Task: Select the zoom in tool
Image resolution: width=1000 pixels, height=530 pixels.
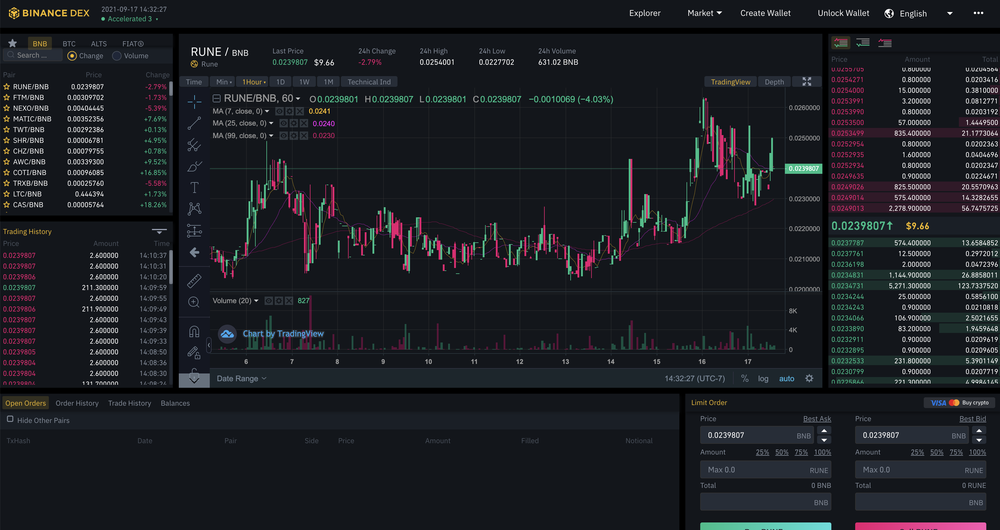Action: coord(194,302)
